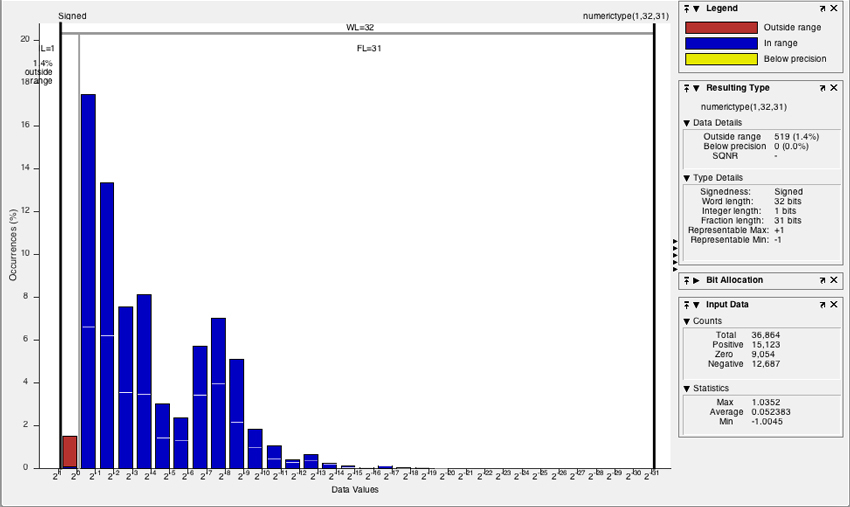The height and width of the screenshot is (507, 850).
Task: Click the Signedness value Signed
Action: pos(788,191)
